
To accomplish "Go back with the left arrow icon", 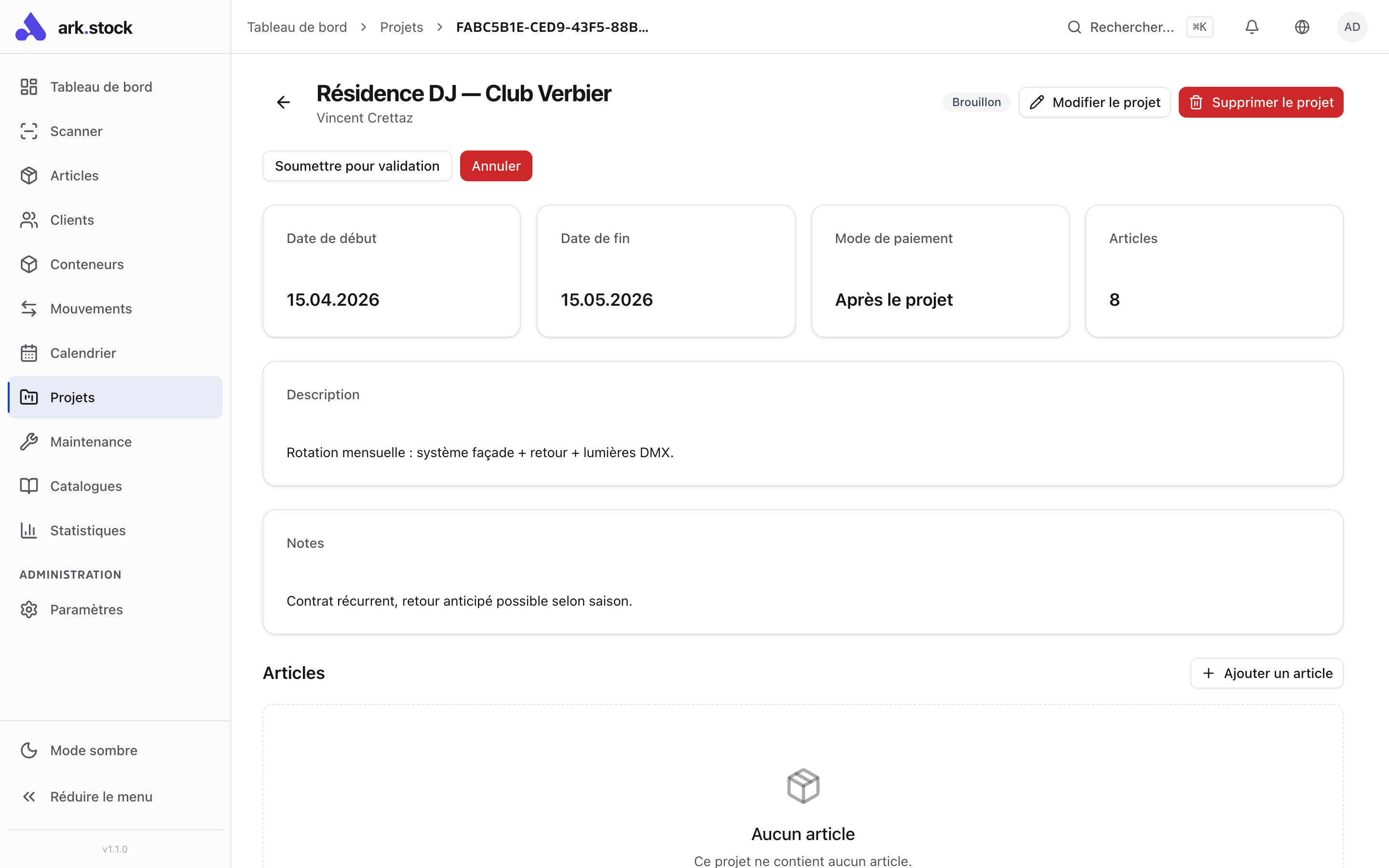I will coord(284,102).
